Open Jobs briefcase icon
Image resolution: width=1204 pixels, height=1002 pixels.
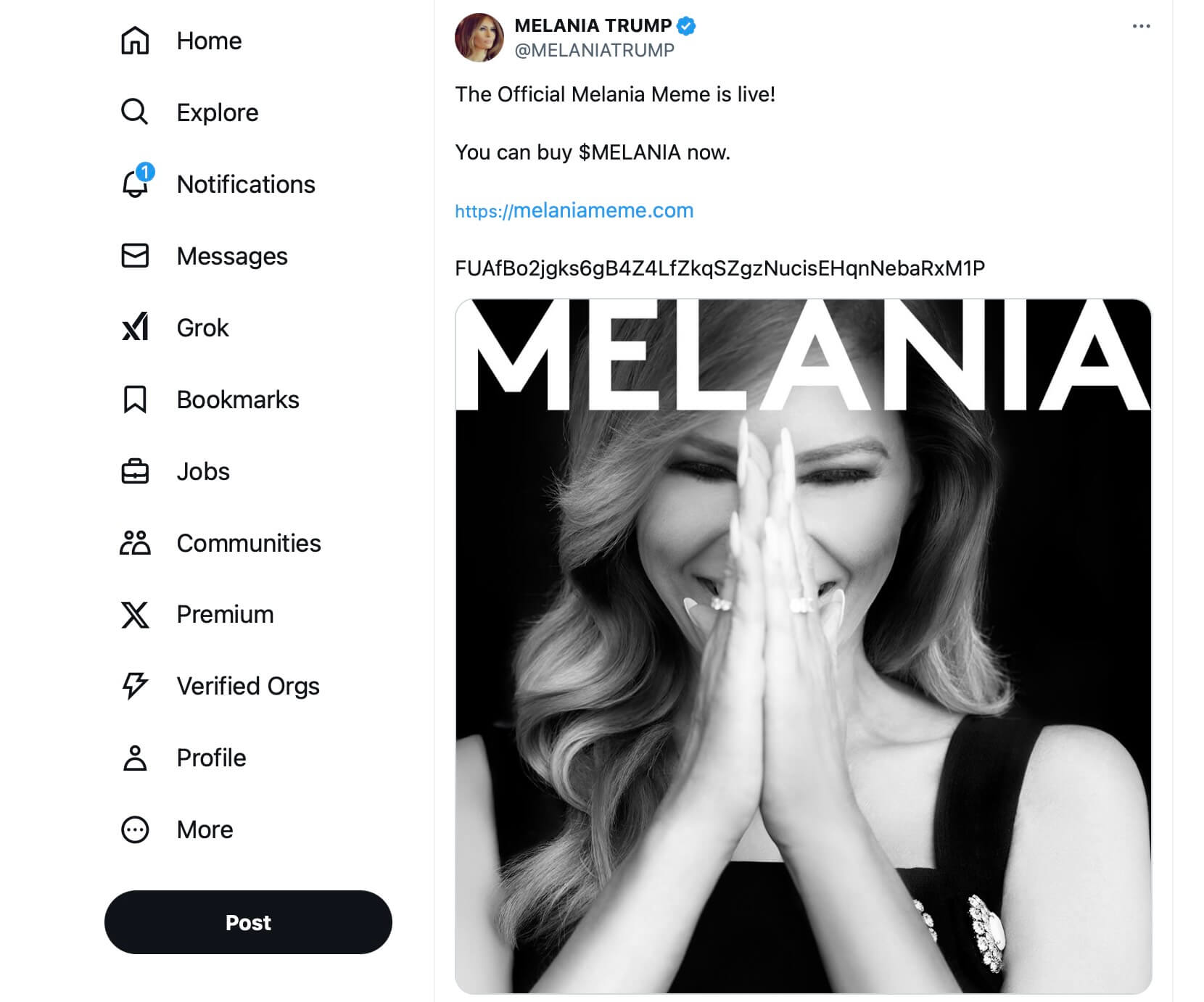[135, 471]
